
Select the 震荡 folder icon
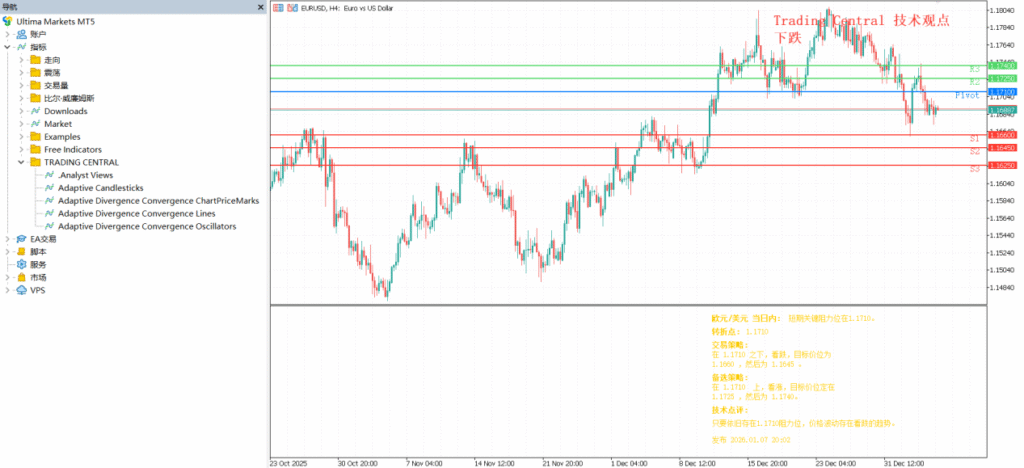pyautogui.click(x=35, y=72)
